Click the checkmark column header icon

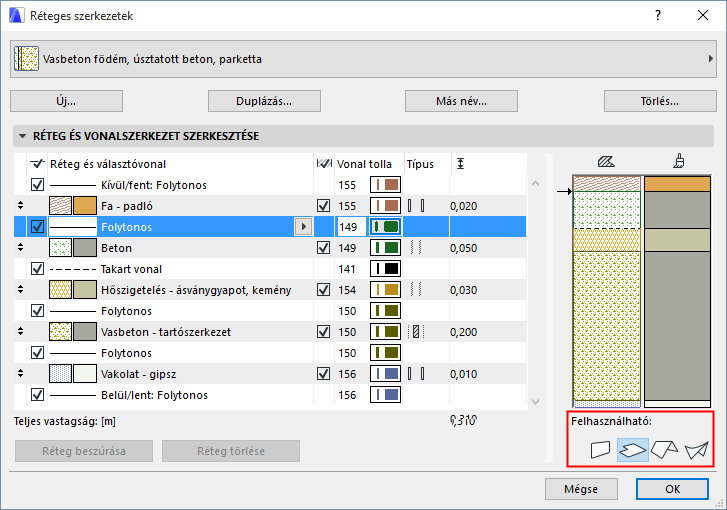coord(37,163)
